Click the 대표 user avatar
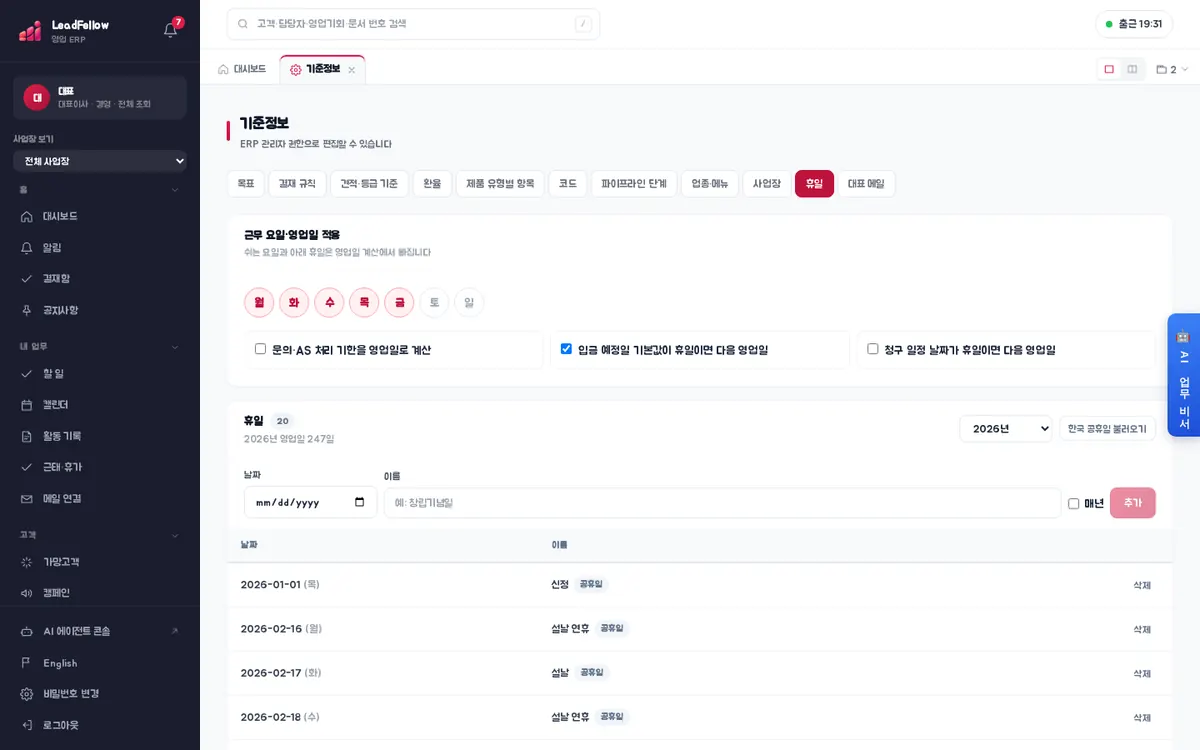This screenshot has height=750, width=1200. 37,97
